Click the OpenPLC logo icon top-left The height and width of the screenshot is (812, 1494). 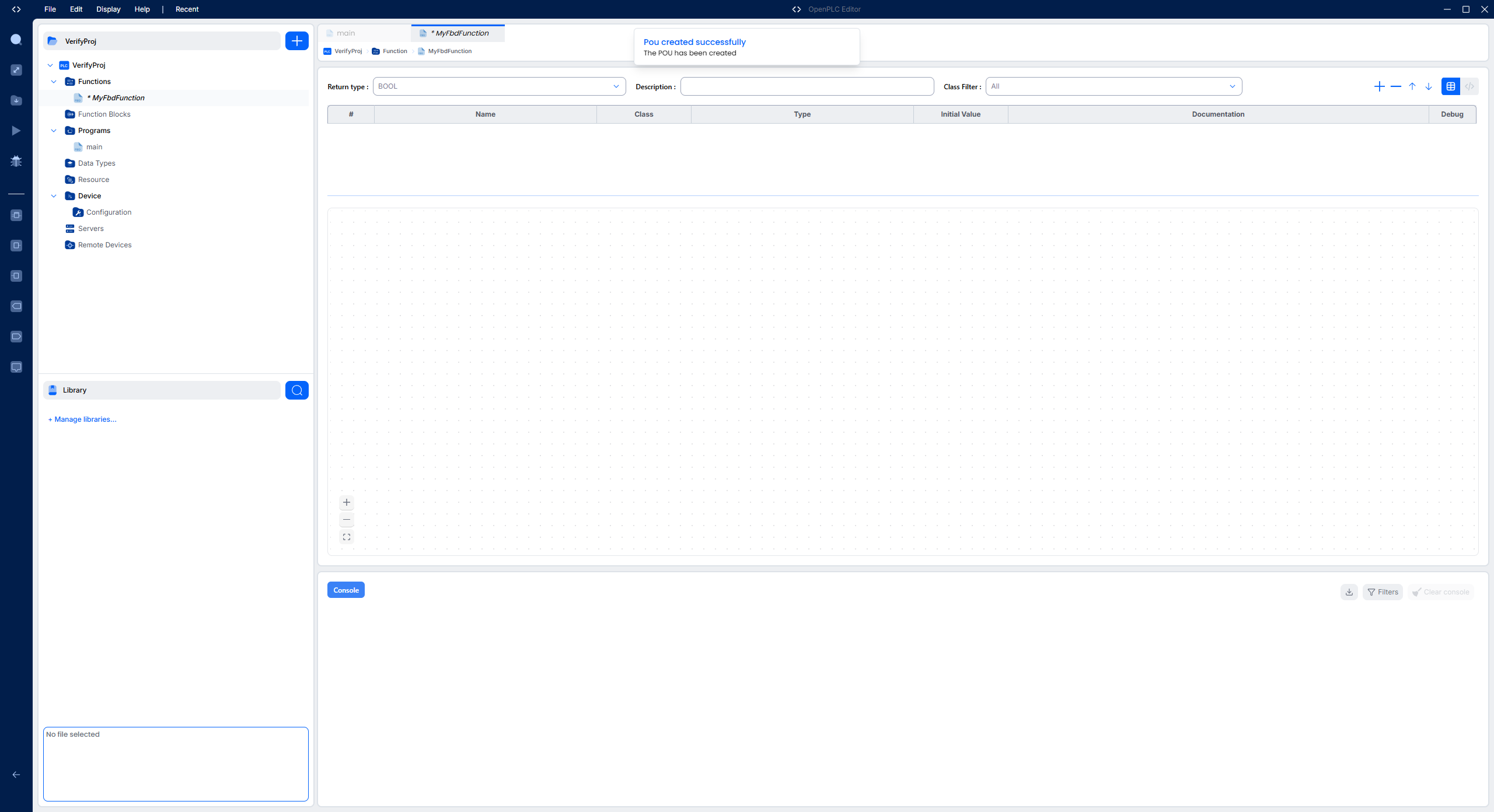[x=16, y=9]
